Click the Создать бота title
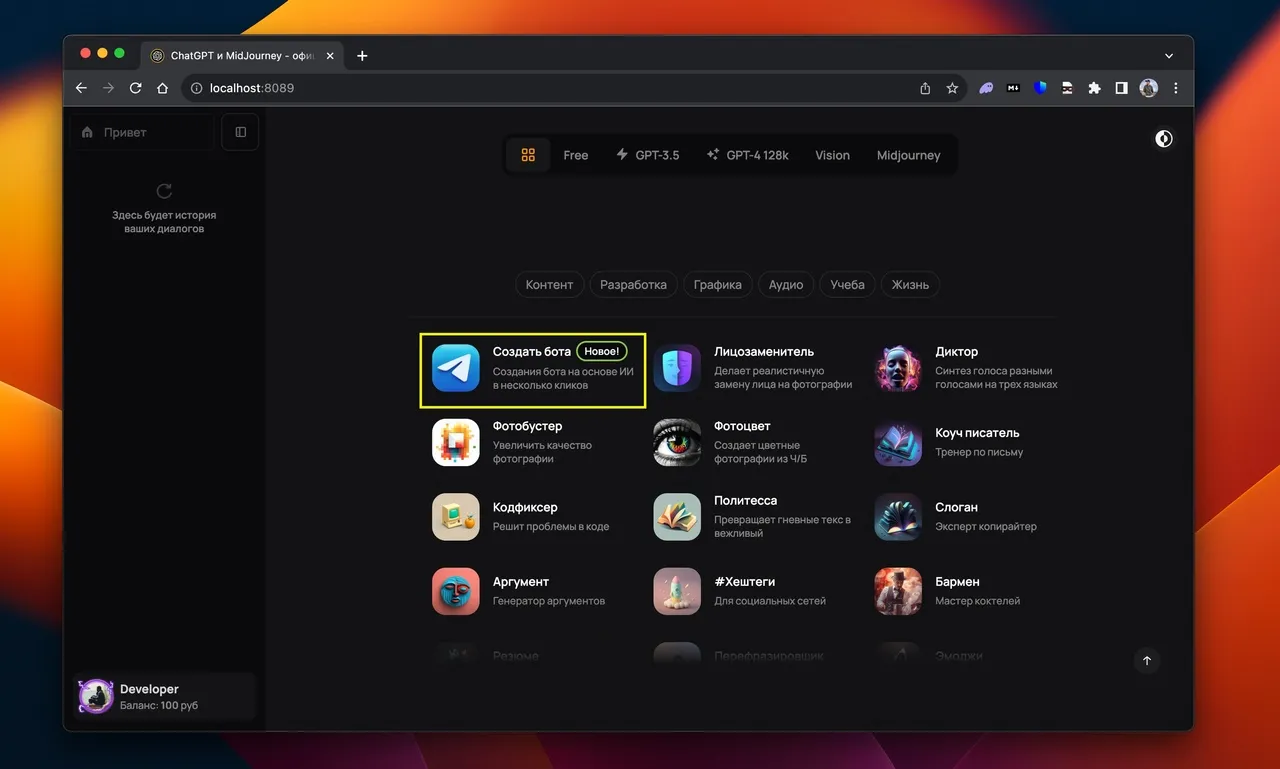The width and height of the screenshot is (1280, 769). coord(532,351)
